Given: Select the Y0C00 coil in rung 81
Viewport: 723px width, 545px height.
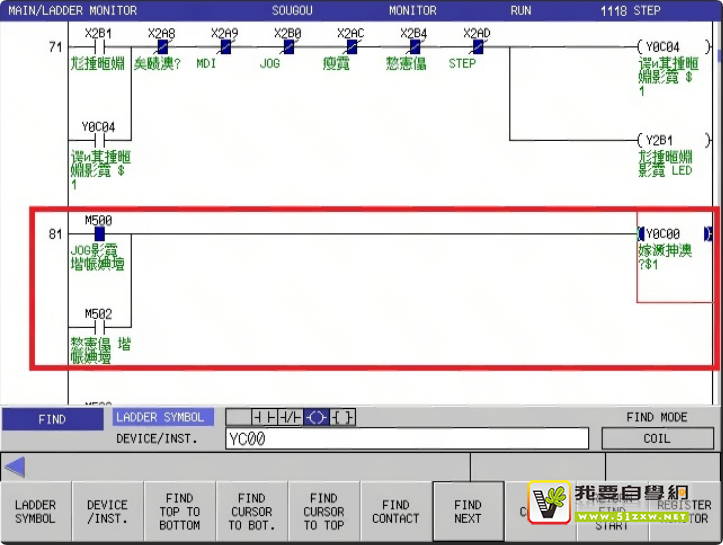Looking at the screenshot, I should pos(674,234).
